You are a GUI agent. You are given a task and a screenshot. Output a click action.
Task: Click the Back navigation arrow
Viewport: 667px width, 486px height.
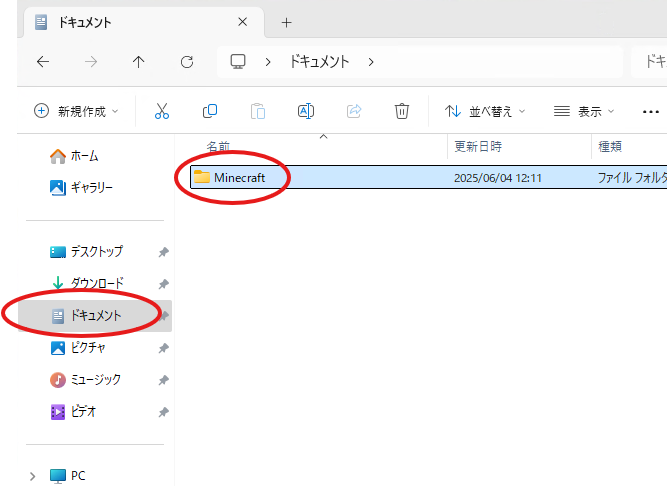tap(43, 62)
